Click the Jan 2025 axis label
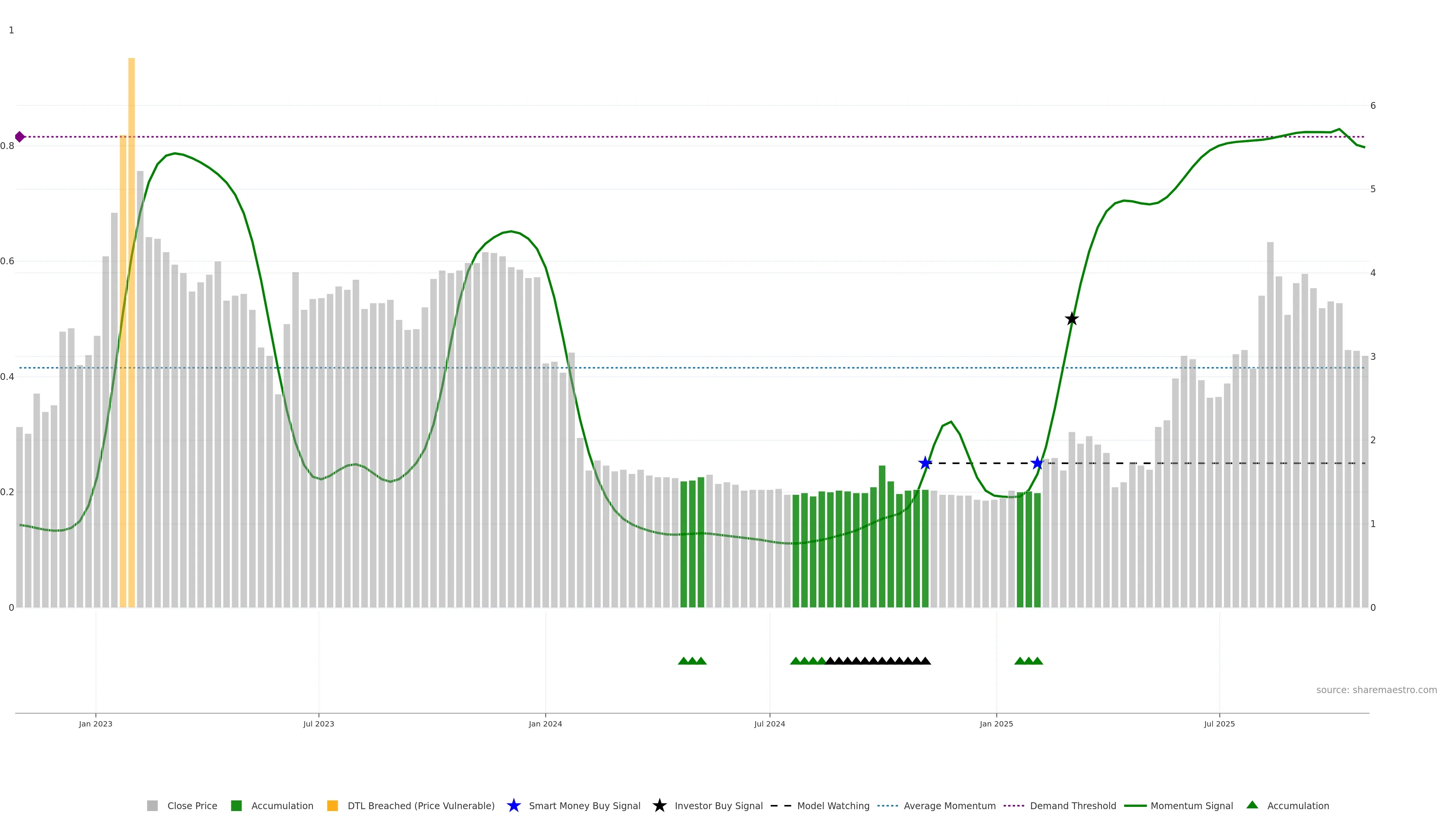1456x819 pixels. (996, 723)
